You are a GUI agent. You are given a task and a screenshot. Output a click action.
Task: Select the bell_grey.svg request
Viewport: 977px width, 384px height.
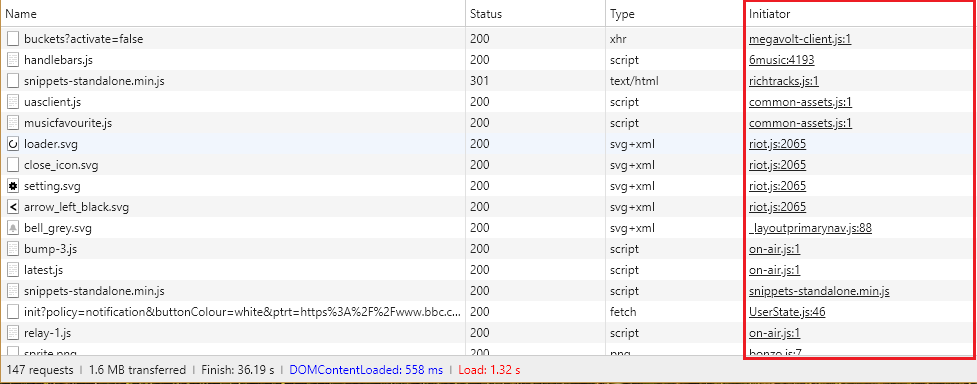pyautogui.click(x=488, y=228)
